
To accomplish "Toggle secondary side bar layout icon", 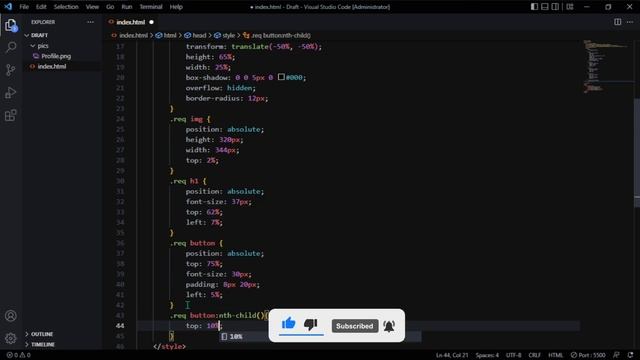I will pyautogui.click(x=556, y=7).
